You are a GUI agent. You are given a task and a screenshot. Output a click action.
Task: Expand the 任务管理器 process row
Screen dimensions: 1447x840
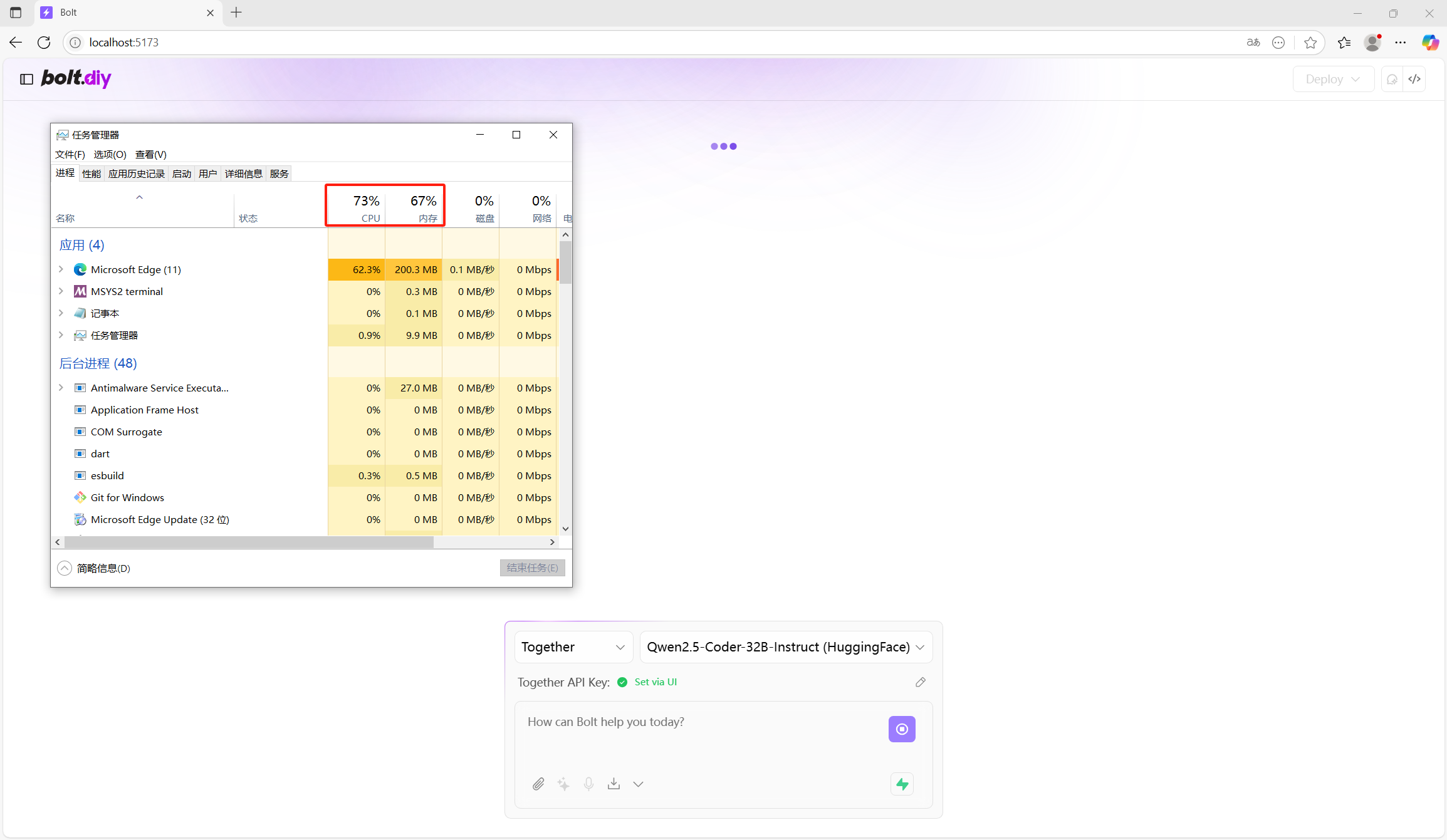click(61, 335)
